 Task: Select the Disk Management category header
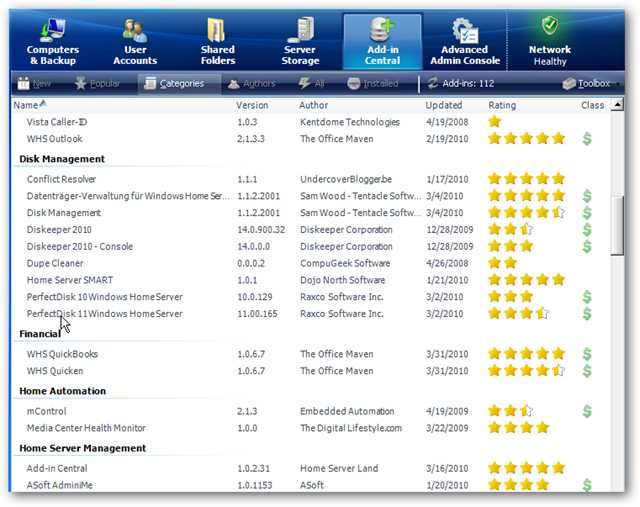click(x=62, y=159)
